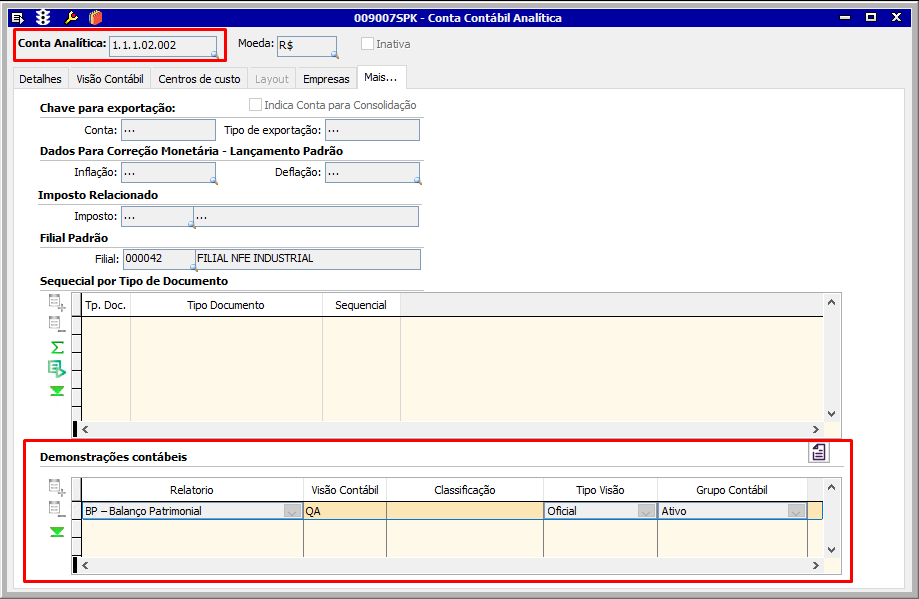Remove row from Sequencial por Tipo de Documento grid
The height and width of the screenshot is (599, 919).
57,324
